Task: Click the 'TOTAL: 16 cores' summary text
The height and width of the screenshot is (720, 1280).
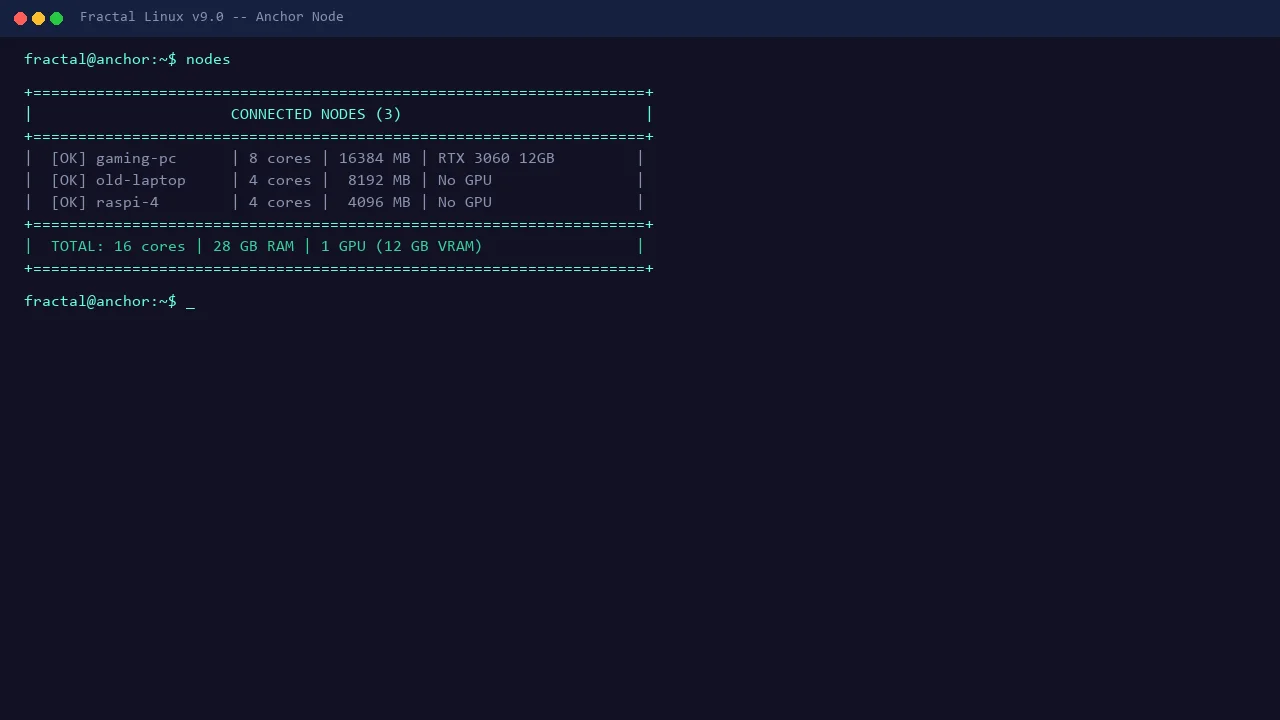Action: pyautogui.click(x=118, y=246)
